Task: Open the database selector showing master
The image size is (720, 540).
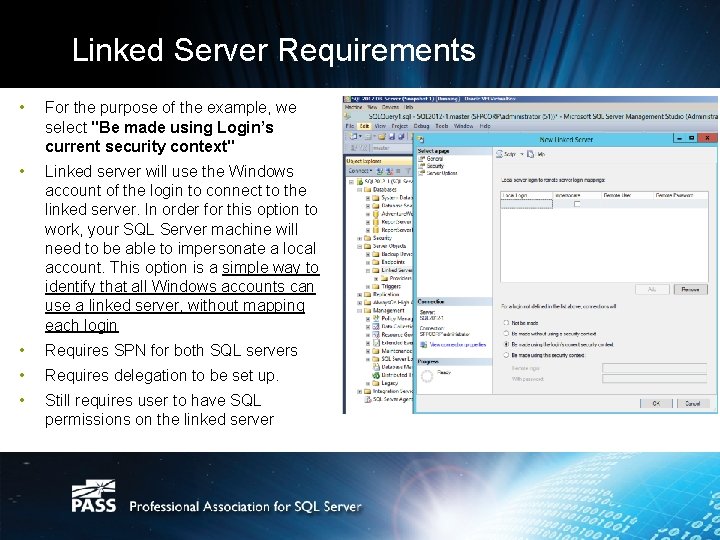Action: pos(392,148)
